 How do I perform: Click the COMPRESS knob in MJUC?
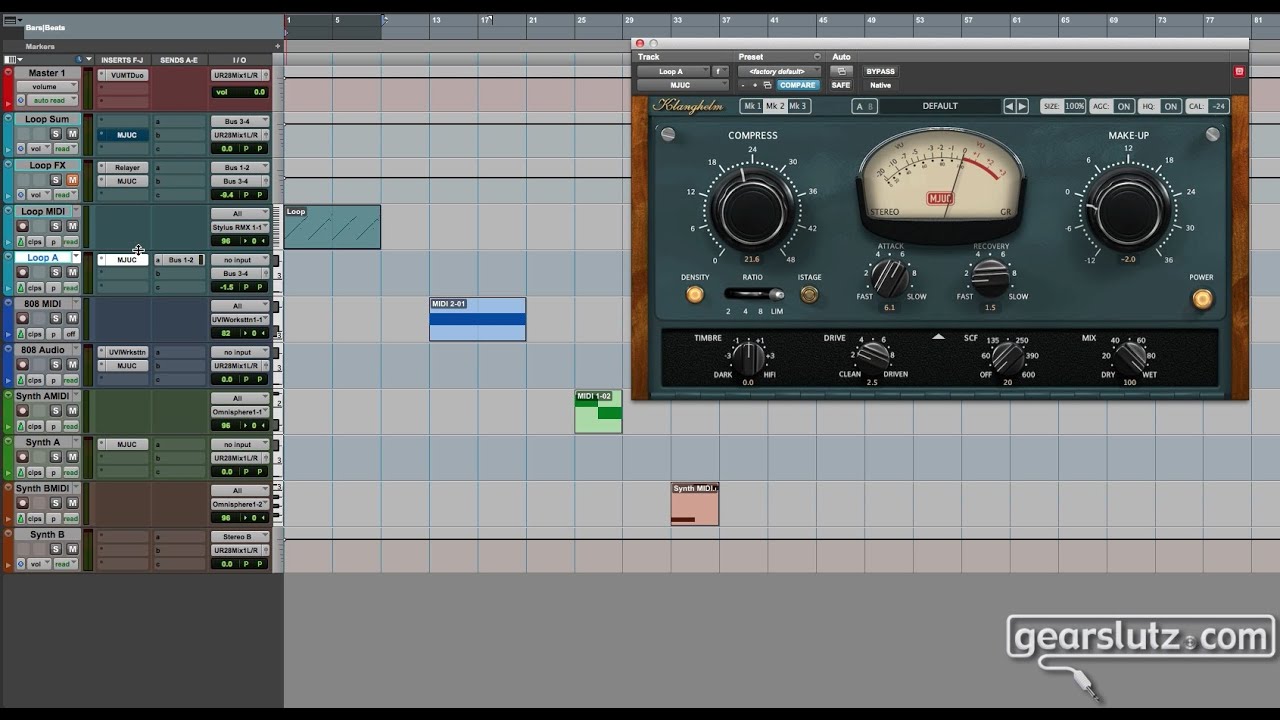click(x=751, y=213)
